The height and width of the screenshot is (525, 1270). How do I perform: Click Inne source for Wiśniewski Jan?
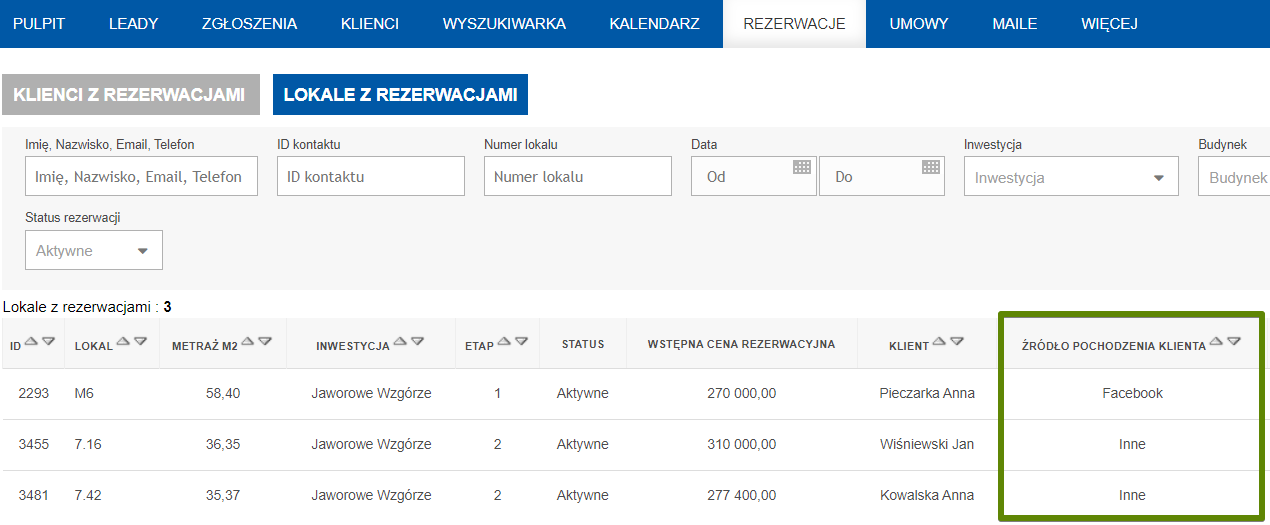pyautogui.click(x=1132, y=444)
